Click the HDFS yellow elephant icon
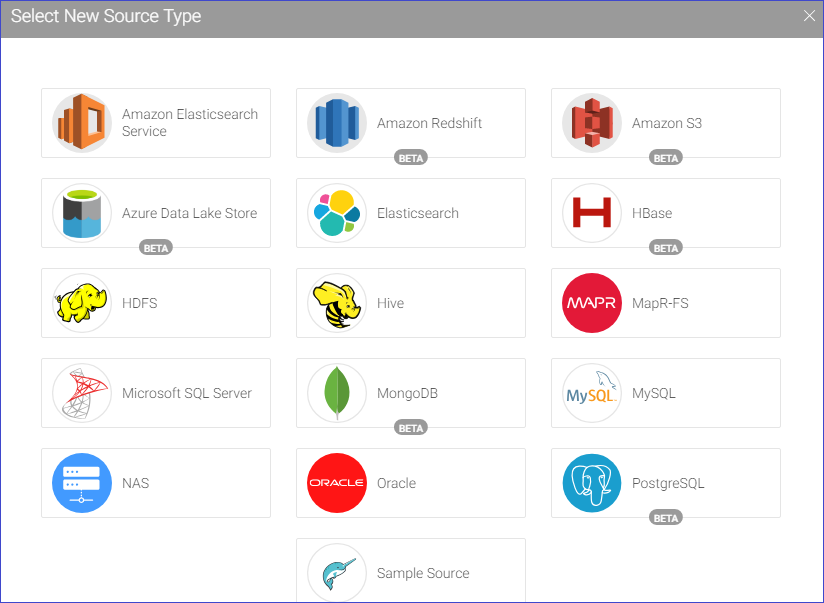This screenshot has width=824, height=603. pos(82,303)
